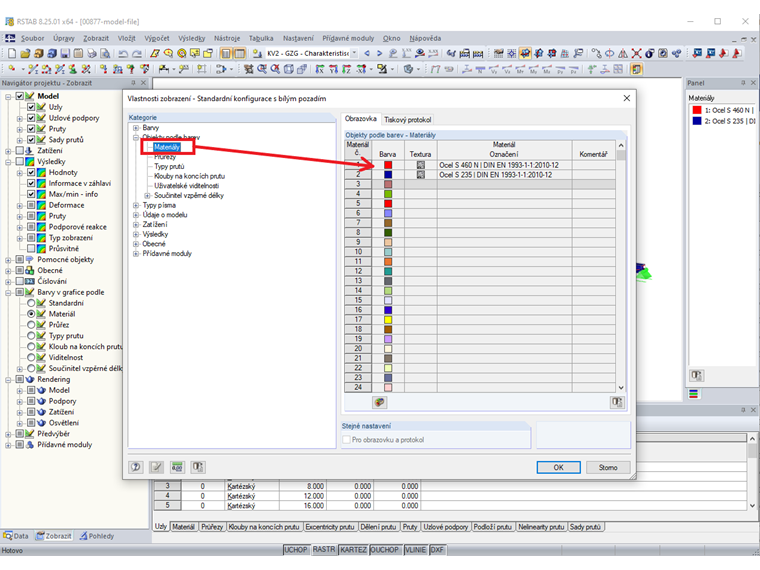Open the Výpočet menu
The width and height of the screenshot is (760, 570).
pyautogui.click(x=157, y=38)
